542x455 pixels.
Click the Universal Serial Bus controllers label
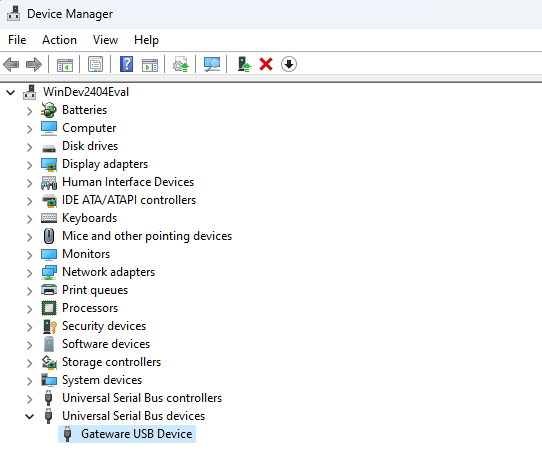[142, 398]
